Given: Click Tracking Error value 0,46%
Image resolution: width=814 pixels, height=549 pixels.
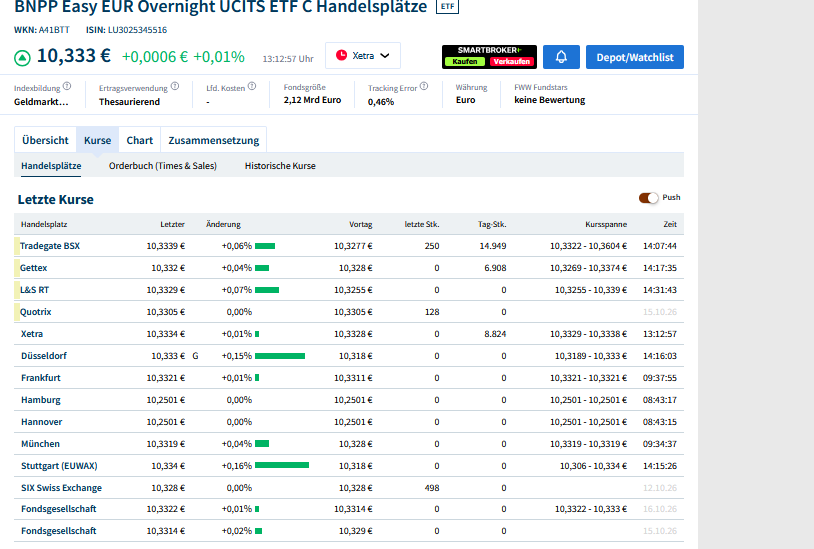Looking at the screenshot, I should click(381, 102).
